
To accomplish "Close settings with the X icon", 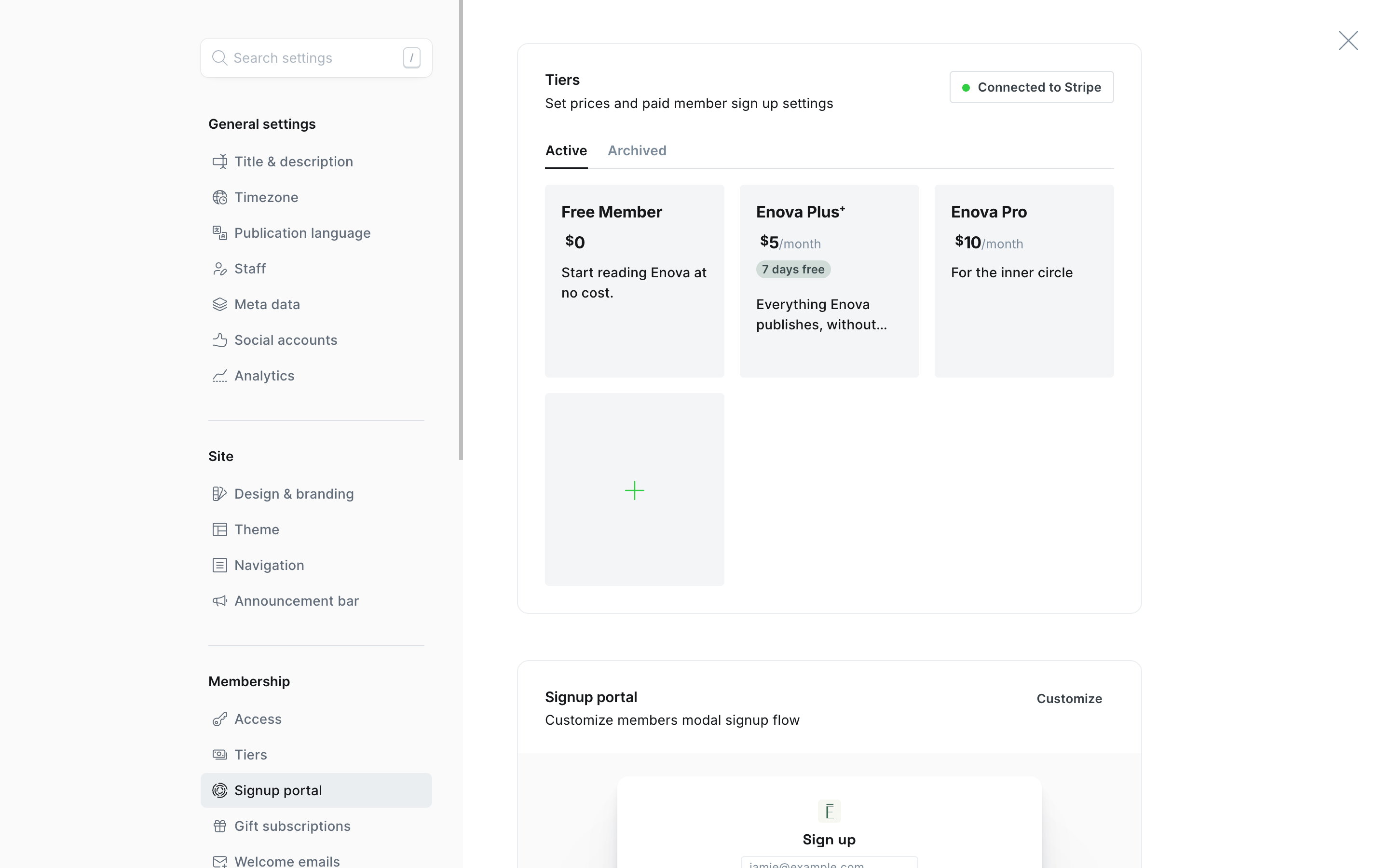I will (1348, 41).
